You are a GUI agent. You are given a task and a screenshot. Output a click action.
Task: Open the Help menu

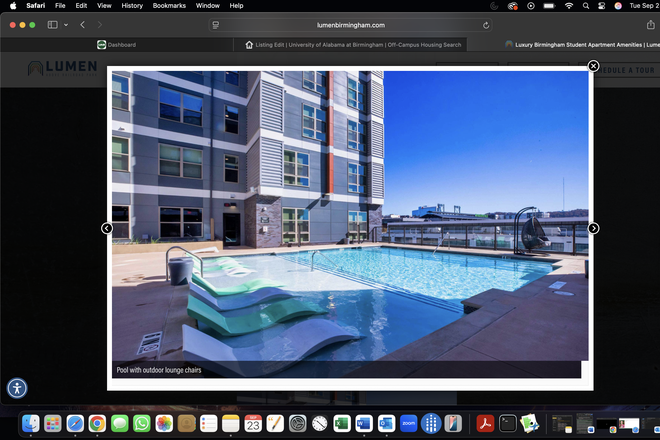(x=236, y=5)
